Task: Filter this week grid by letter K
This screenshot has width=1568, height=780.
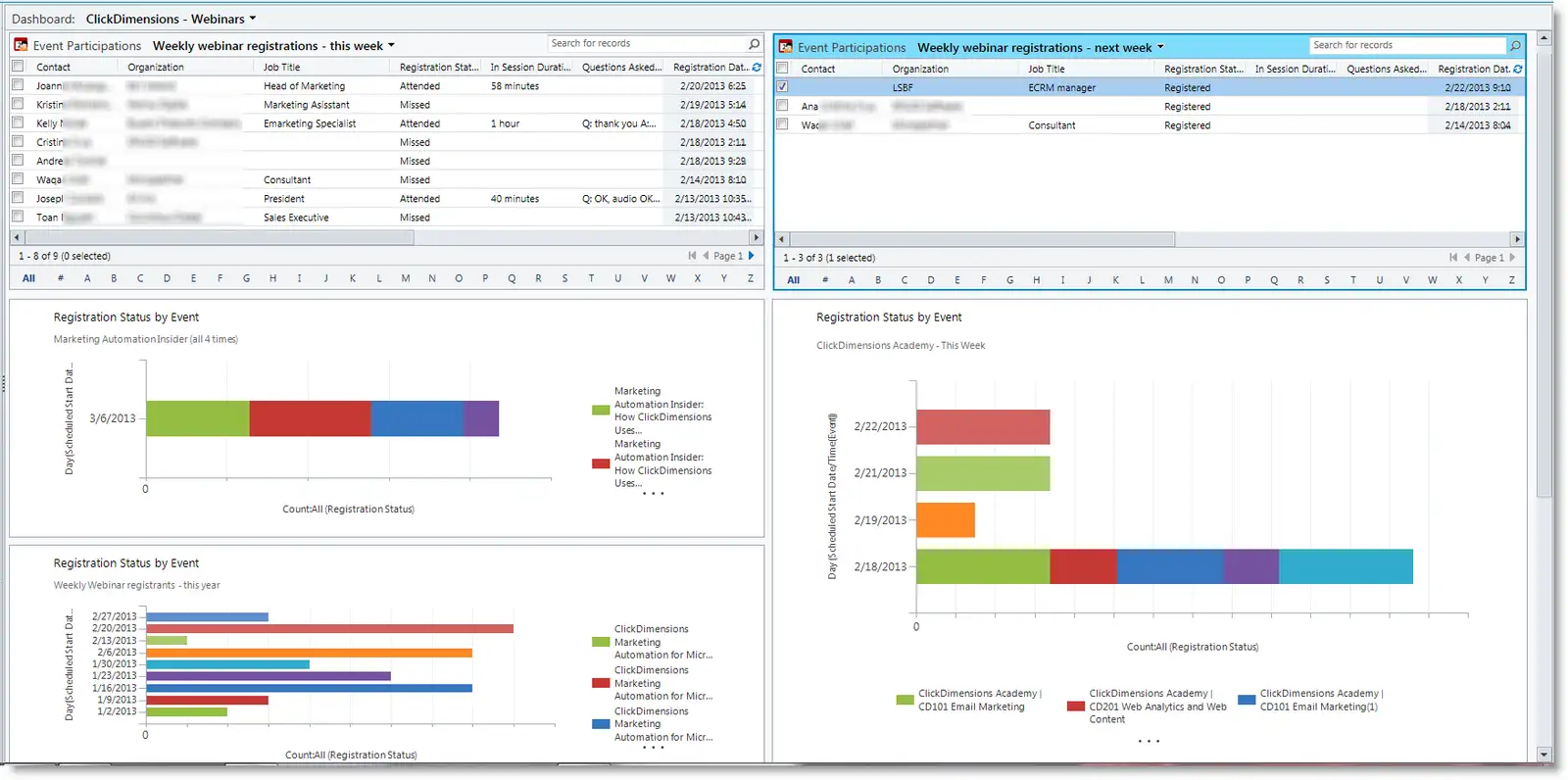Action: pos(353,278)
